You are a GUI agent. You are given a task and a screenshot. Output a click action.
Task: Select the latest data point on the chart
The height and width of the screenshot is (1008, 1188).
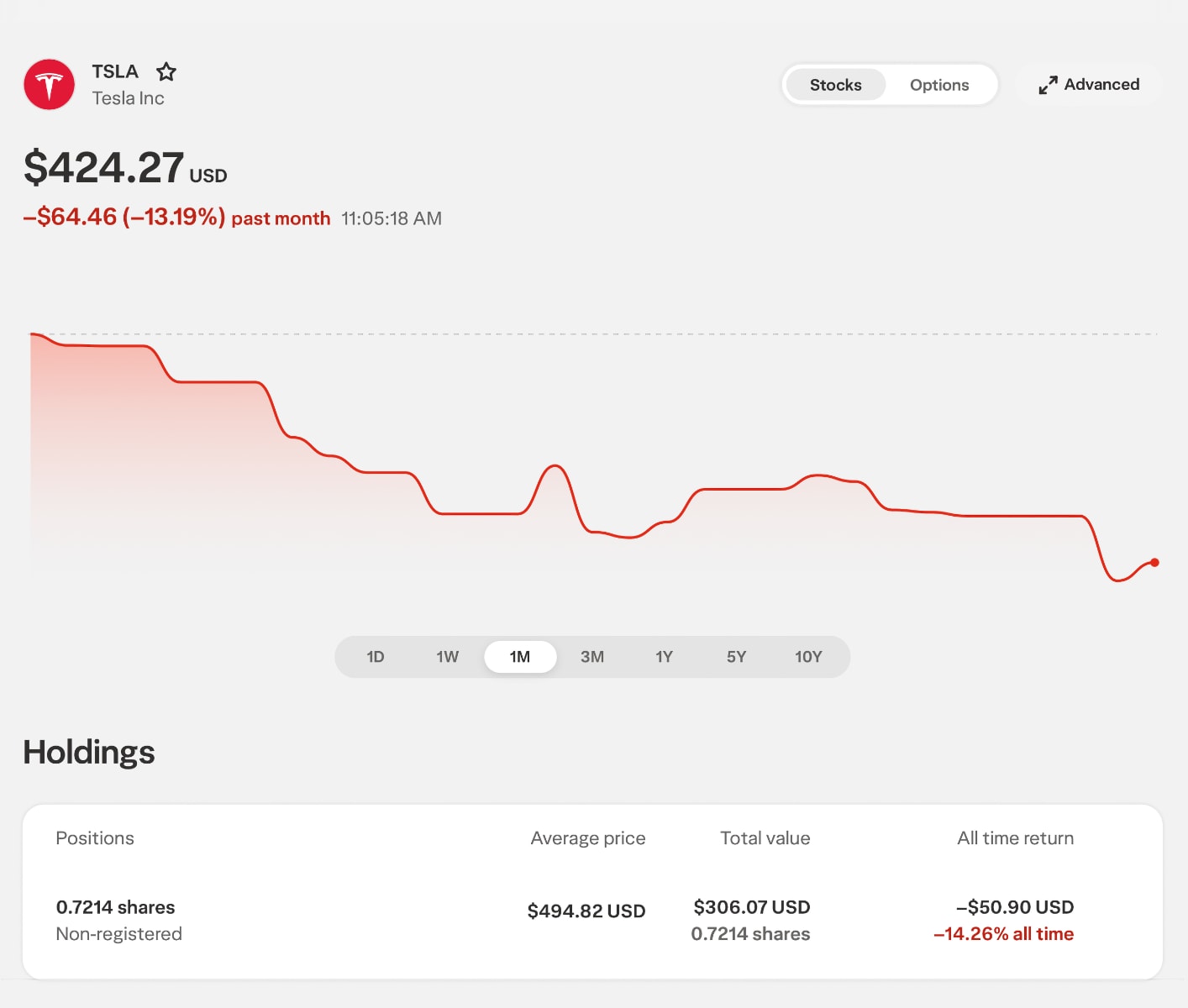[1154, 561]
